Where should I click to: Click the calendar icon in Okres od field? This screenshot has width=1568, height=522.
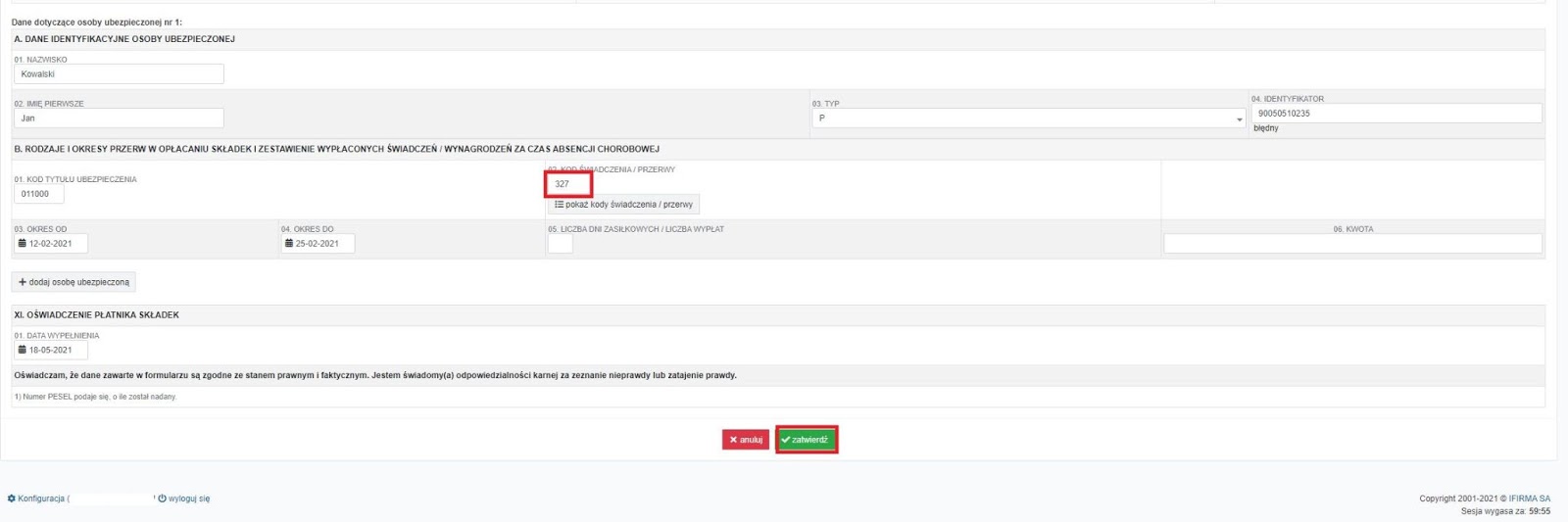click(23, 244)
